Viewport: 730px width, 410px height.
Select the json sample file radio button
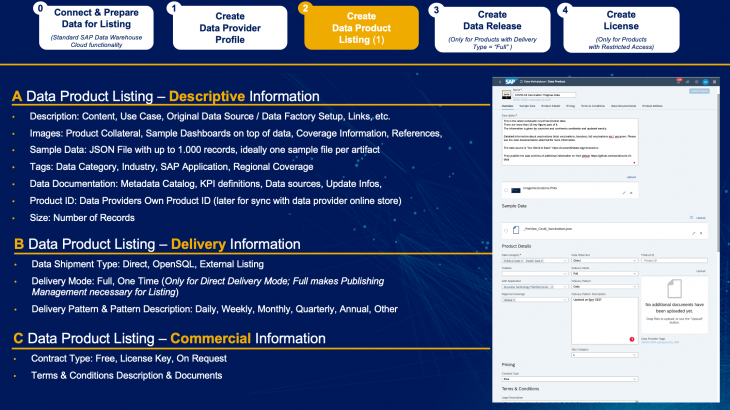tap(506, 230)
